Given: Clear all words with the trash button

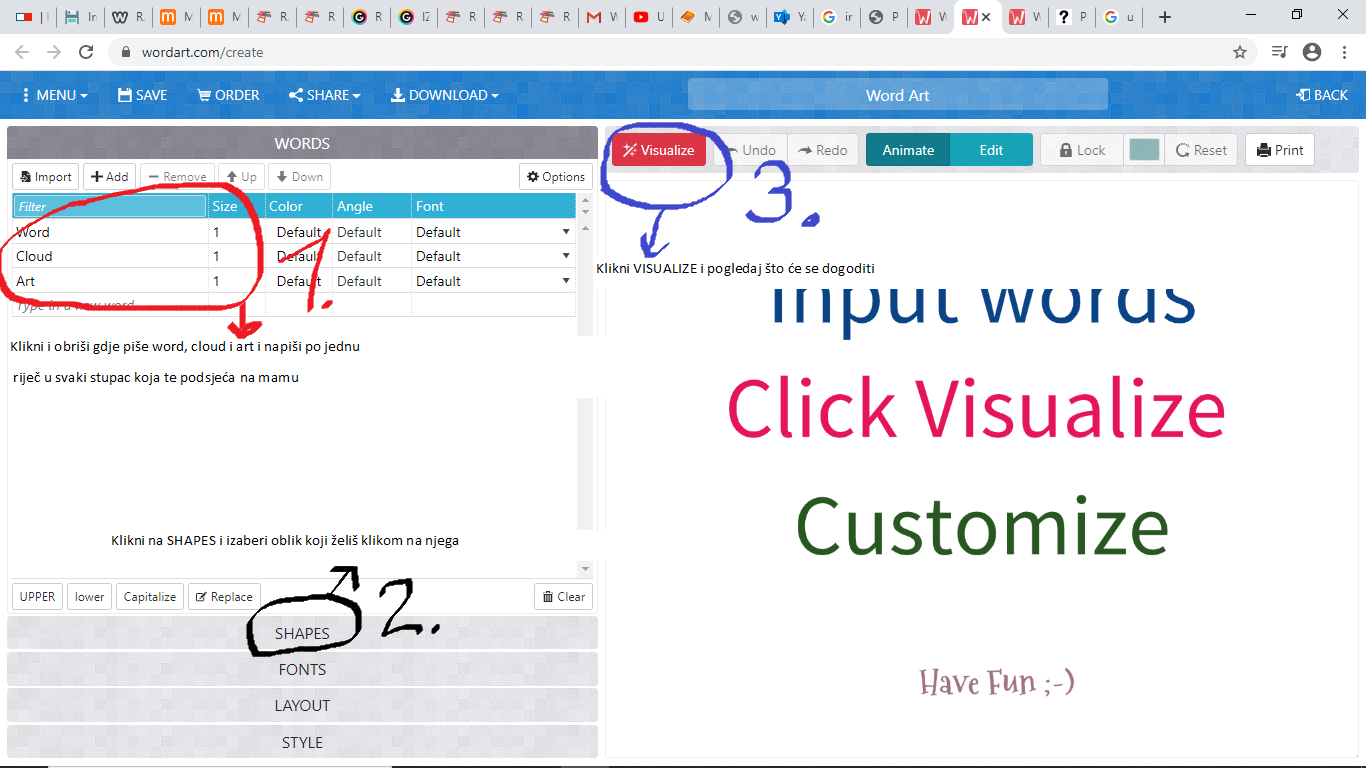Looking at the screenshot, I should click(563, 597).
